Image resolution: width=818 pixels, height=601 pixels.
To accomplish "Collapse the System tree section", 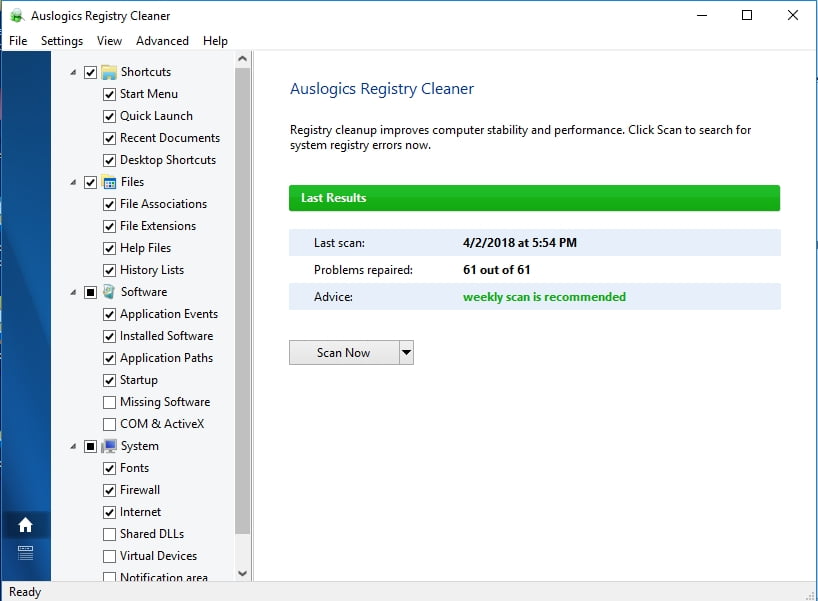I will tap(72, 445).
